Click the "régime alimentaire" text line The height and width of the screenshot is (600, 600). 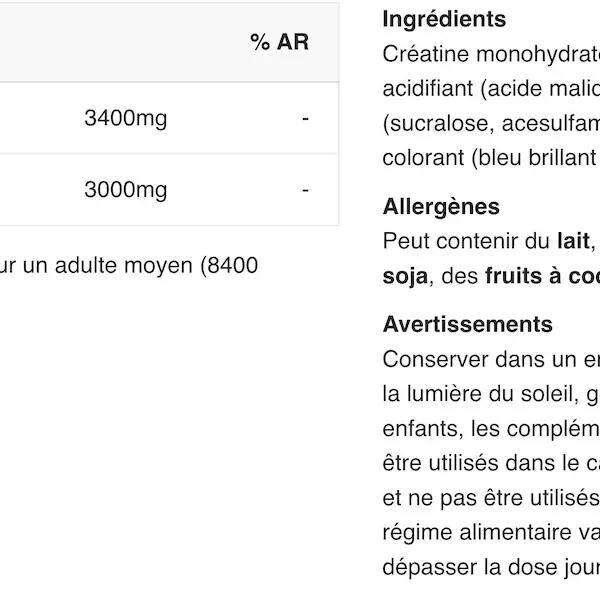tap(490, 533)
